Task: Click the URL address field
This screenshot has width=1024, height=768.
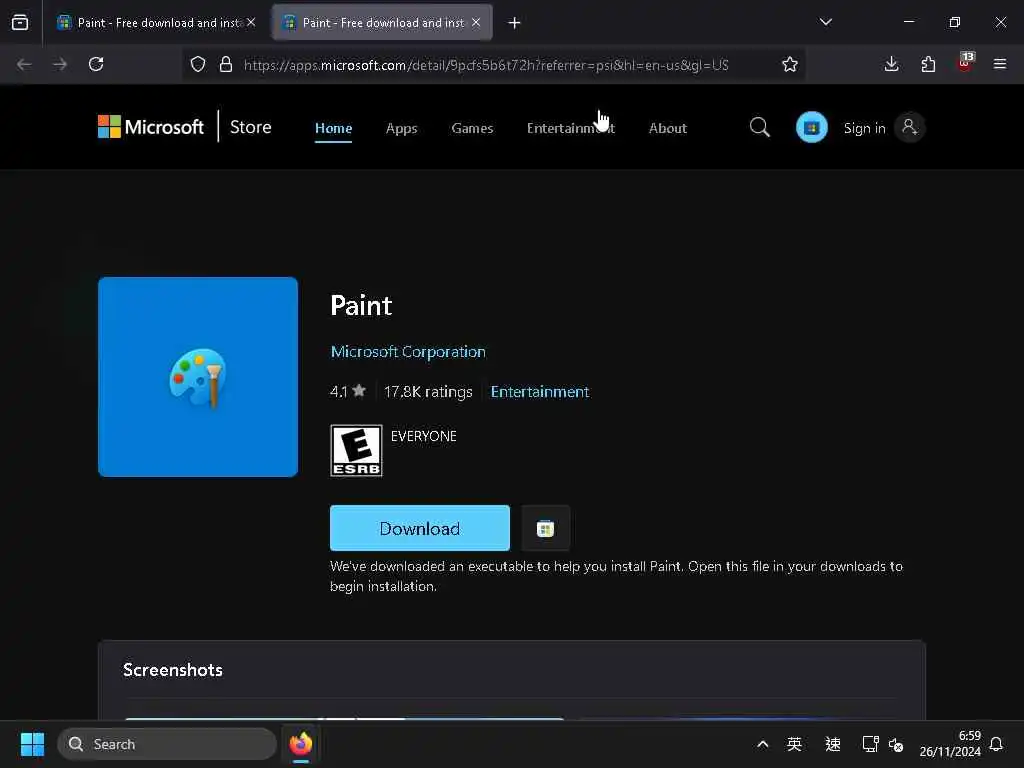Action: pos(486,65)
